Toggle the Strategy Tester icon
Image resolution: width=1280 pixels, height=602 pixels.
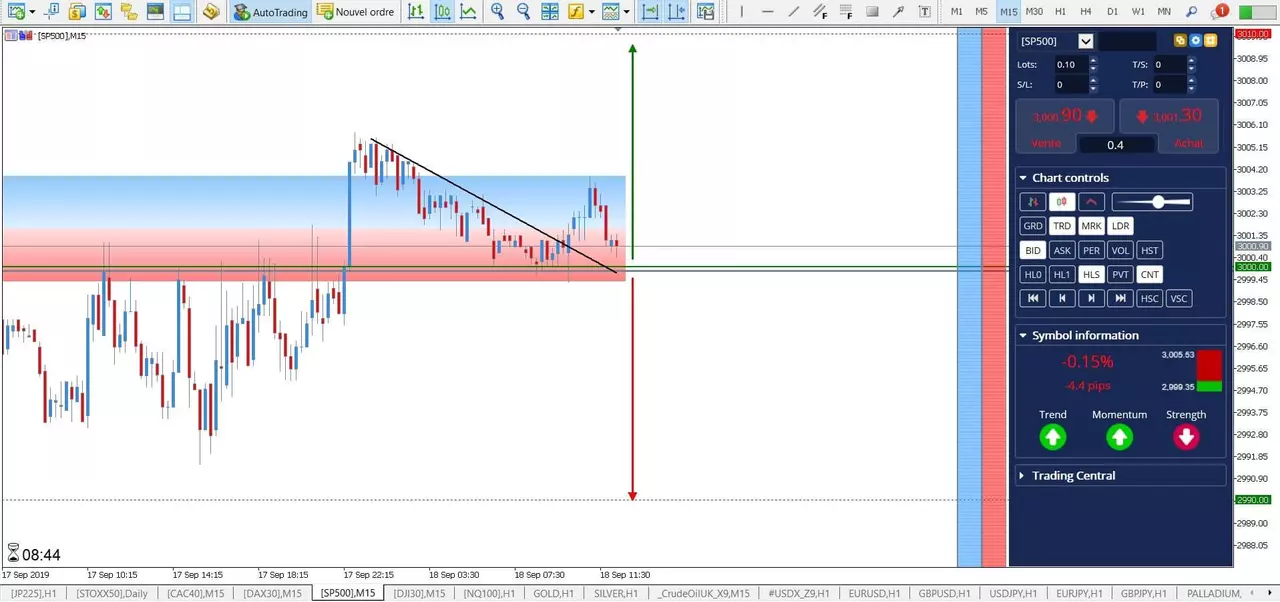pos(181,12)
